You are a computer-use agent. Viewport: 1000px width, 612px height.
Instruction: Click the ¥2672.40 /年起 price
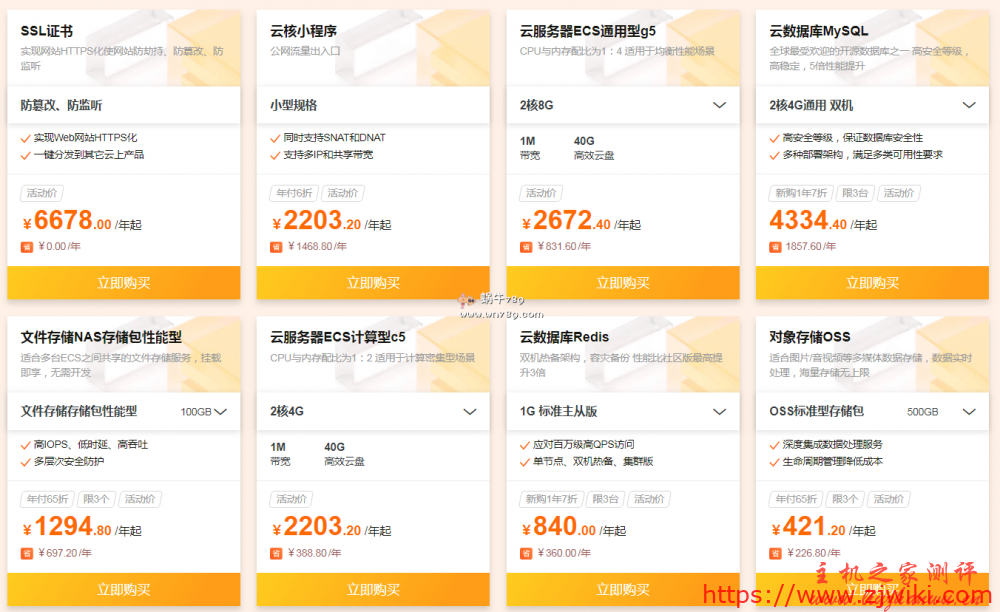[580, 221]
